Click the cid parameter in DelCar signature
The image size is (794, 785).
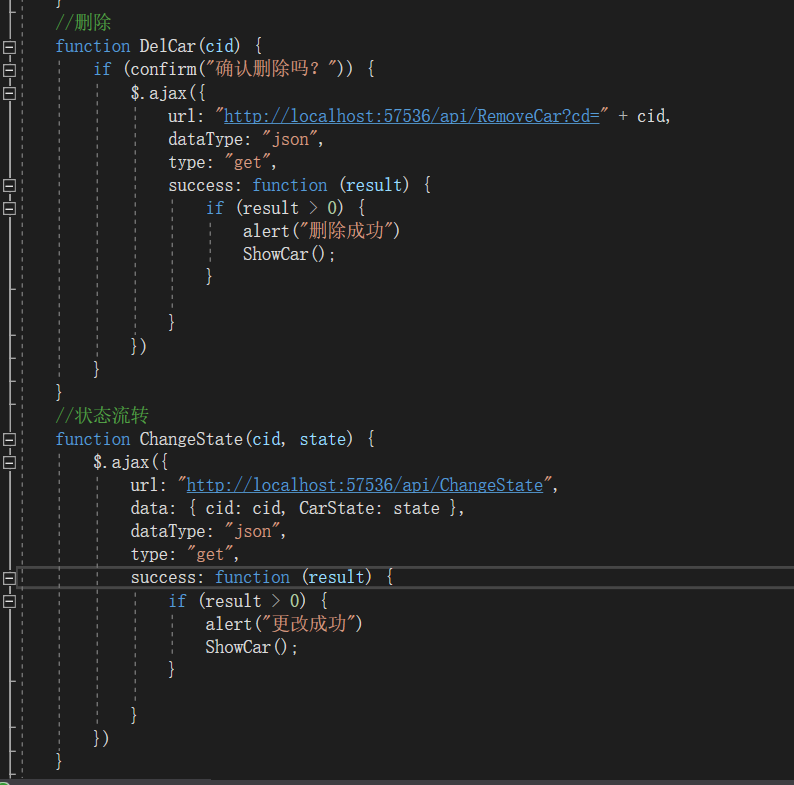219,46
